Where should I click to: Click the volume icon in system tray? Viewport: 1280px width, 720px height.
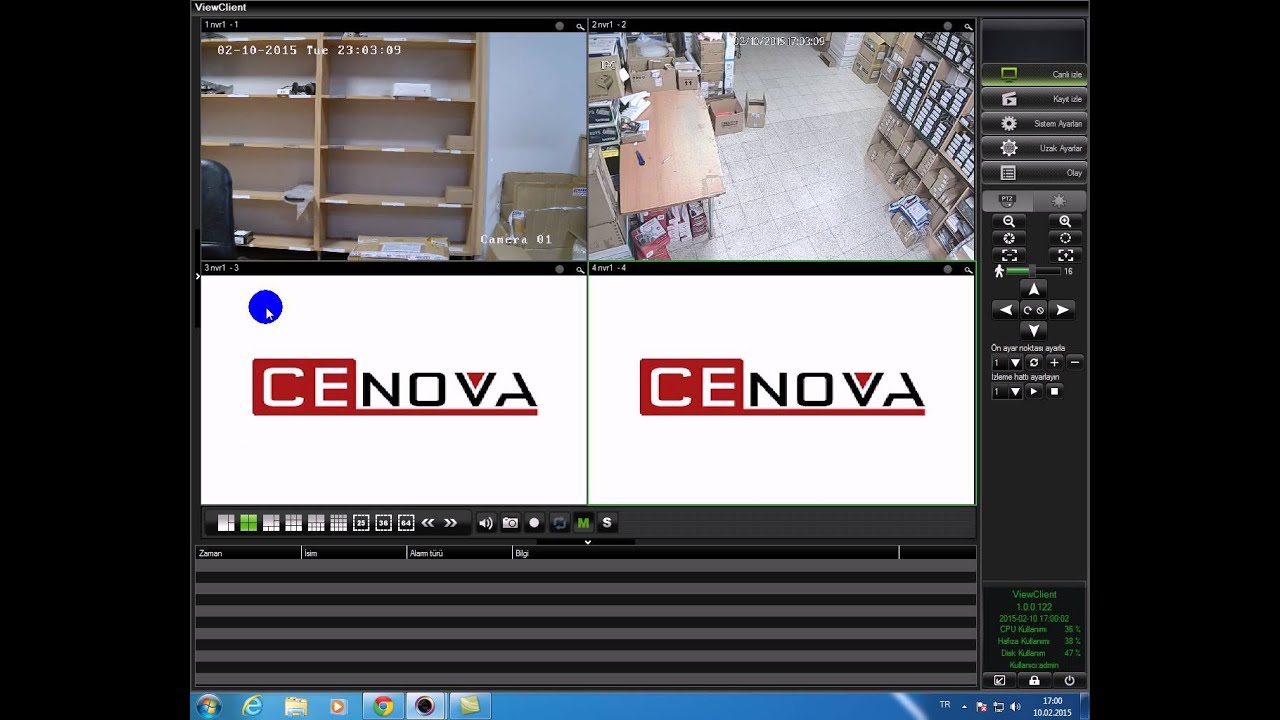(x=1015, y=707)
